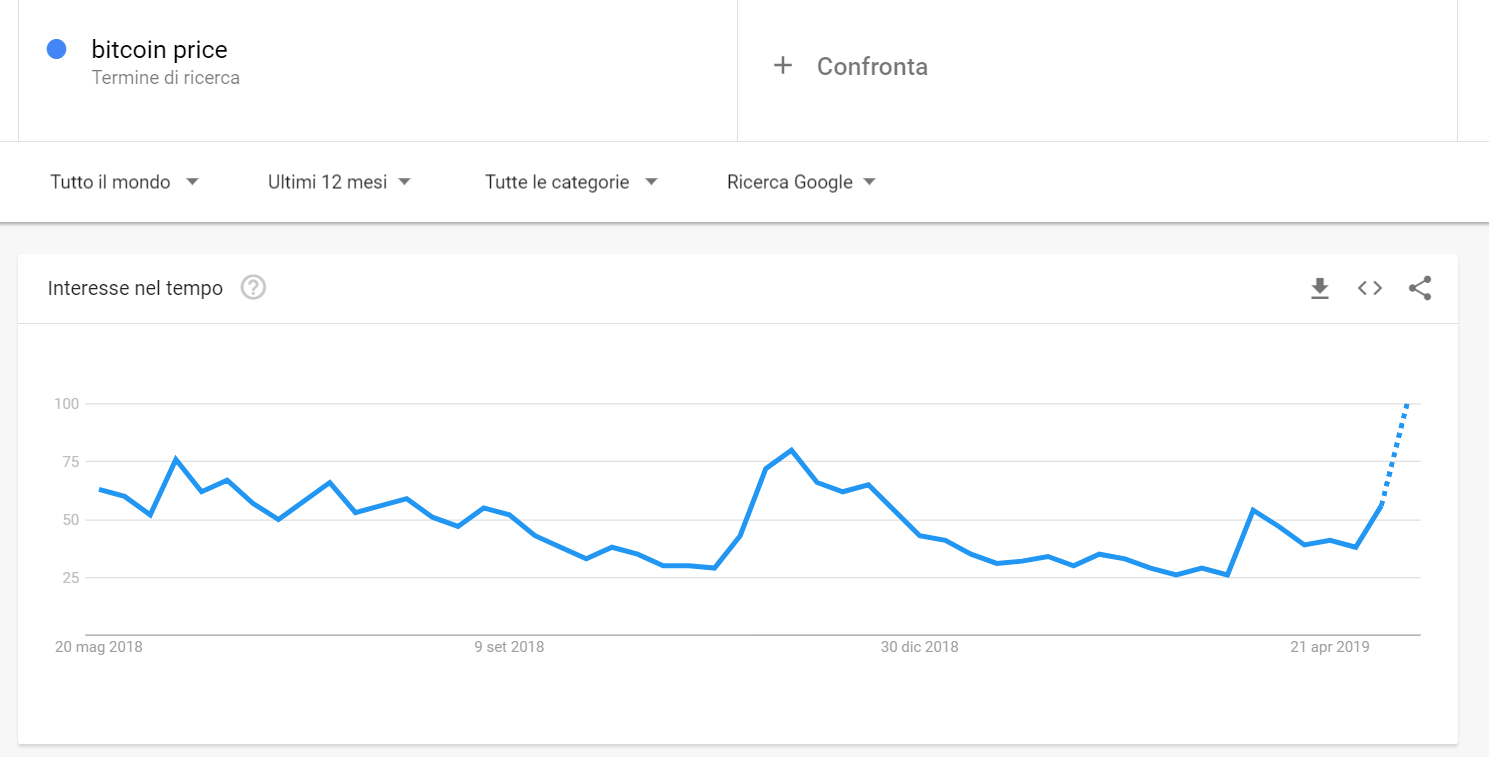The height and width of the screenshot is (757, 1489).
Task: Click the Interesse nel tempo heading
Action: 135,288
